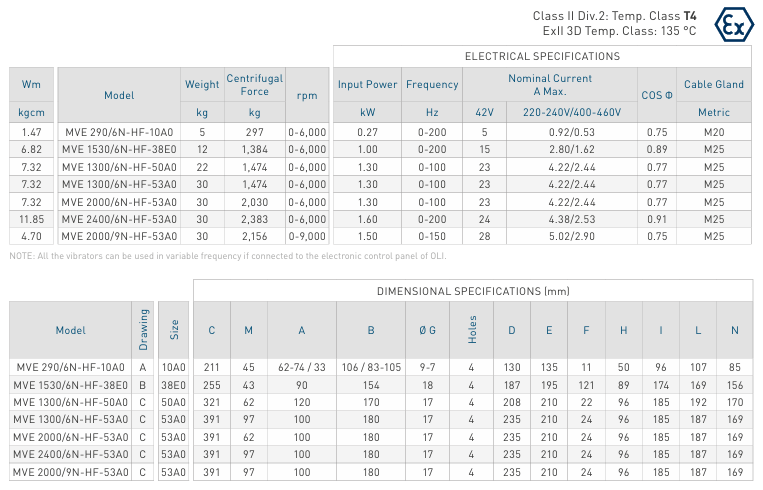The height and width of the screenshot is (490, 763).
Task: Select the Dimensional Specifications (mm) header
Action: [473, 291]
